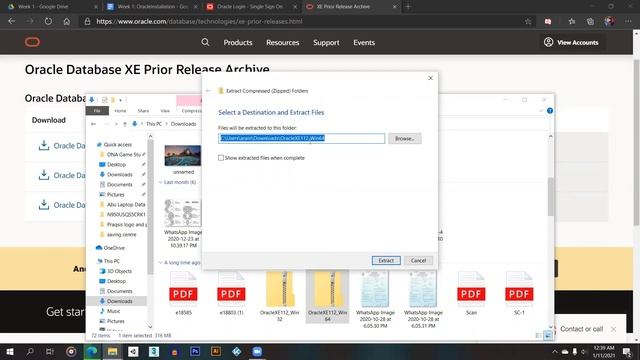Open a new browser tab
The image size is (640, 360).
(x=408, y=7)
